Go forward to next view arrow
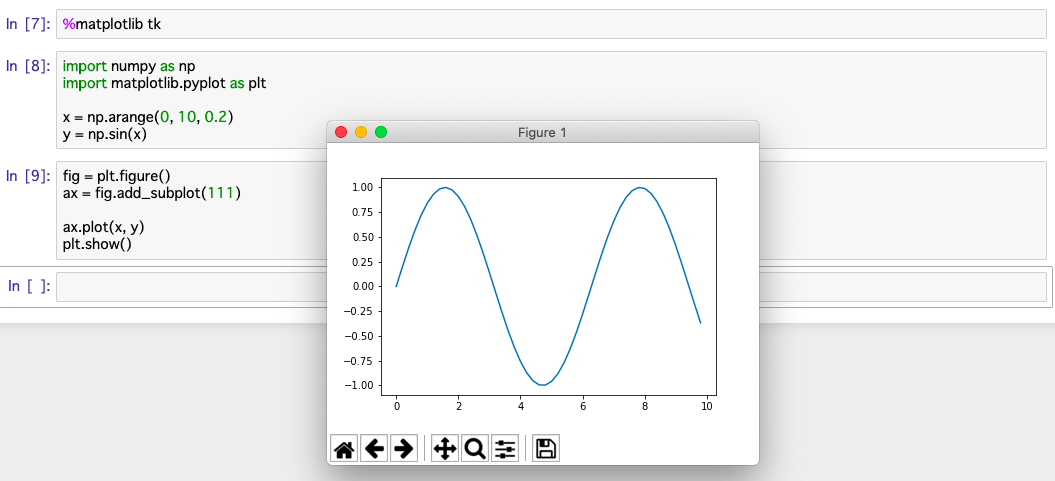1055x481 pixels. click(404, 449)
